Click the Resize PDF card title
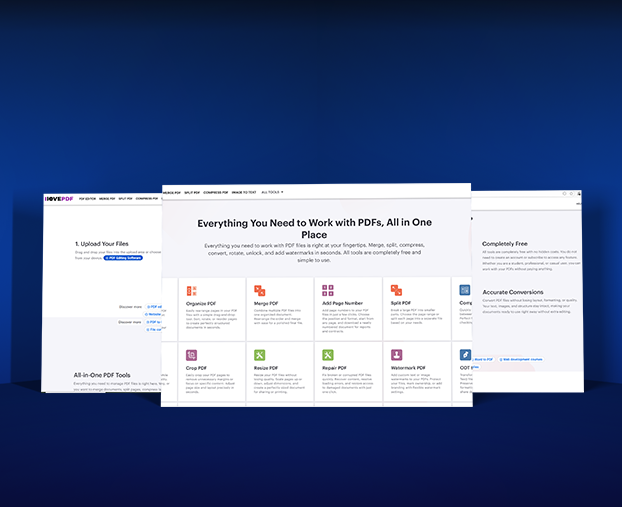 pos(266,368)
